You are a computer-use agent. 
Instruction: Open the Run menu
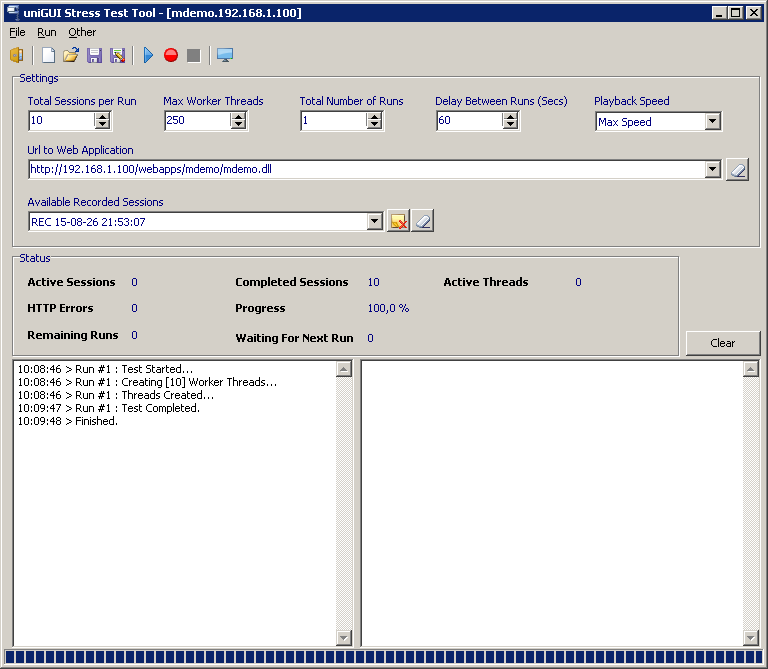[47, 32]
